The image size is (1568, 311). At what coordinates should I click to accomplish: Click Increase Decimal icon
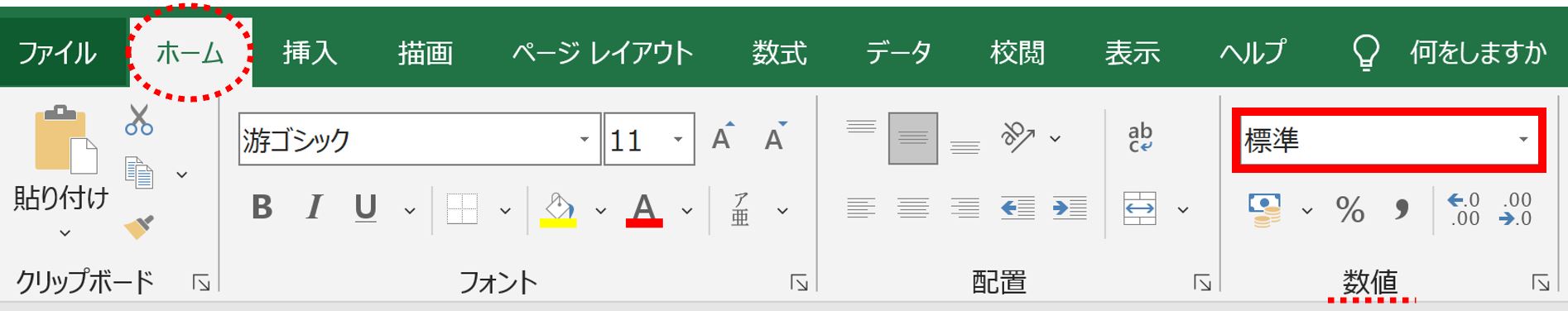[1463, 209]
